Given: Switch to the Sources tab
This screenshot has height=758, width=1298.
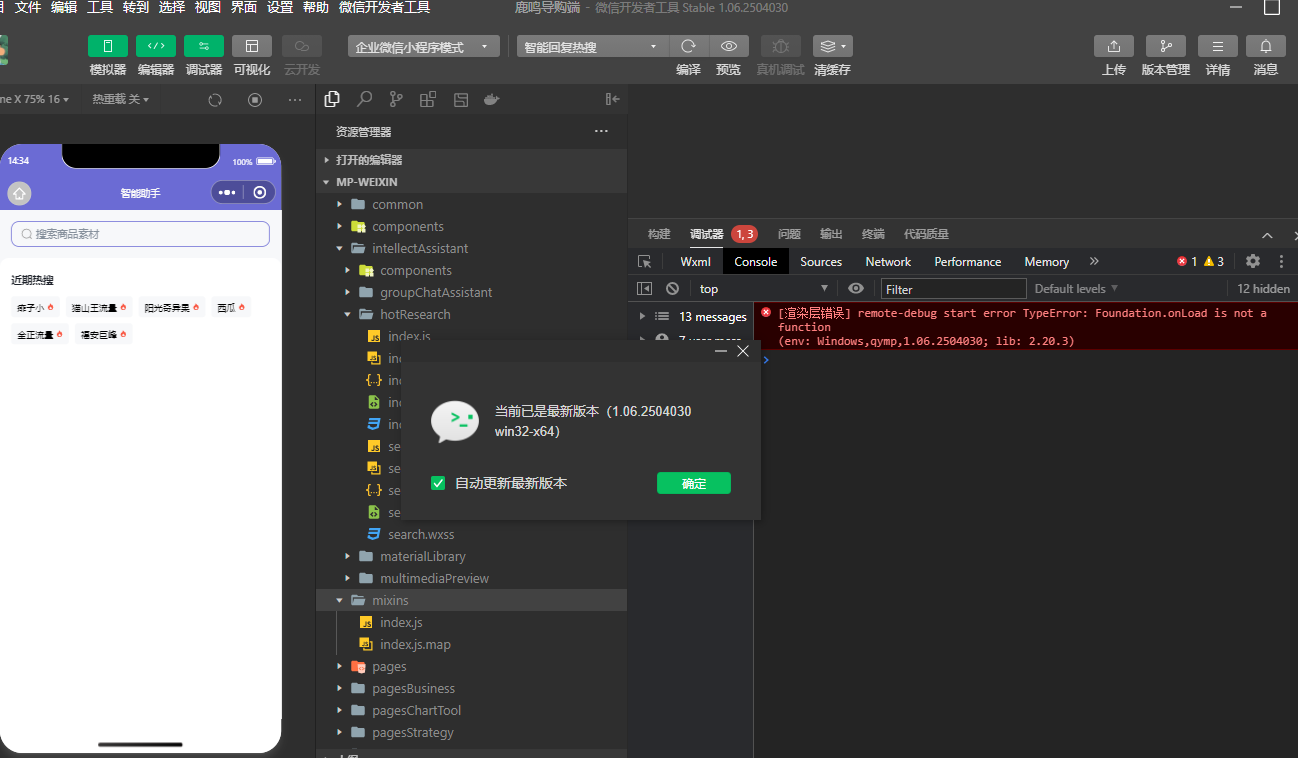Looking at the screenshot, I should click(x=821, y=261).
